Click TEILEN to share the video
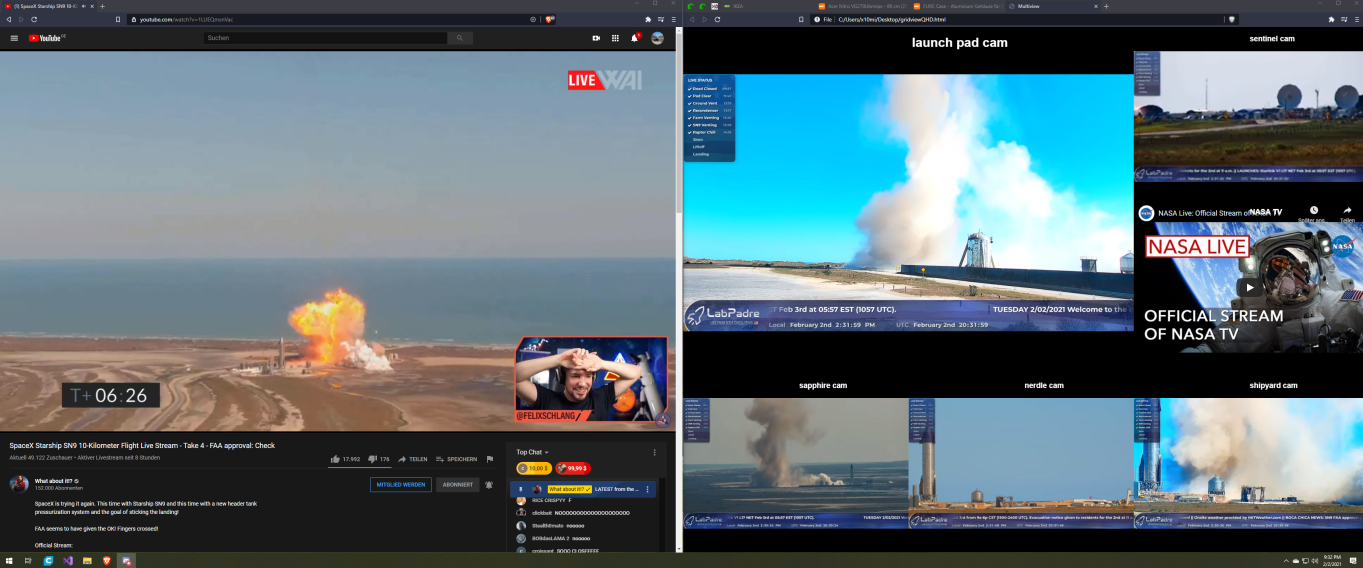The width and height of the screenshot is (1363, 568). click(412, 459)
